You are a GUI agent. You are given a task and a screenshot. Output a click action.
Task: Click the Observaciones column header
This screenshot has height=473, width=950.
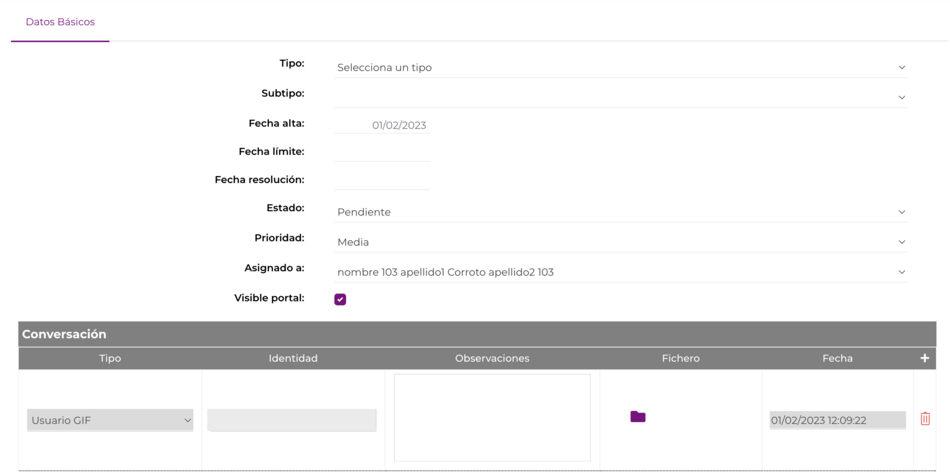coord(492,359)
